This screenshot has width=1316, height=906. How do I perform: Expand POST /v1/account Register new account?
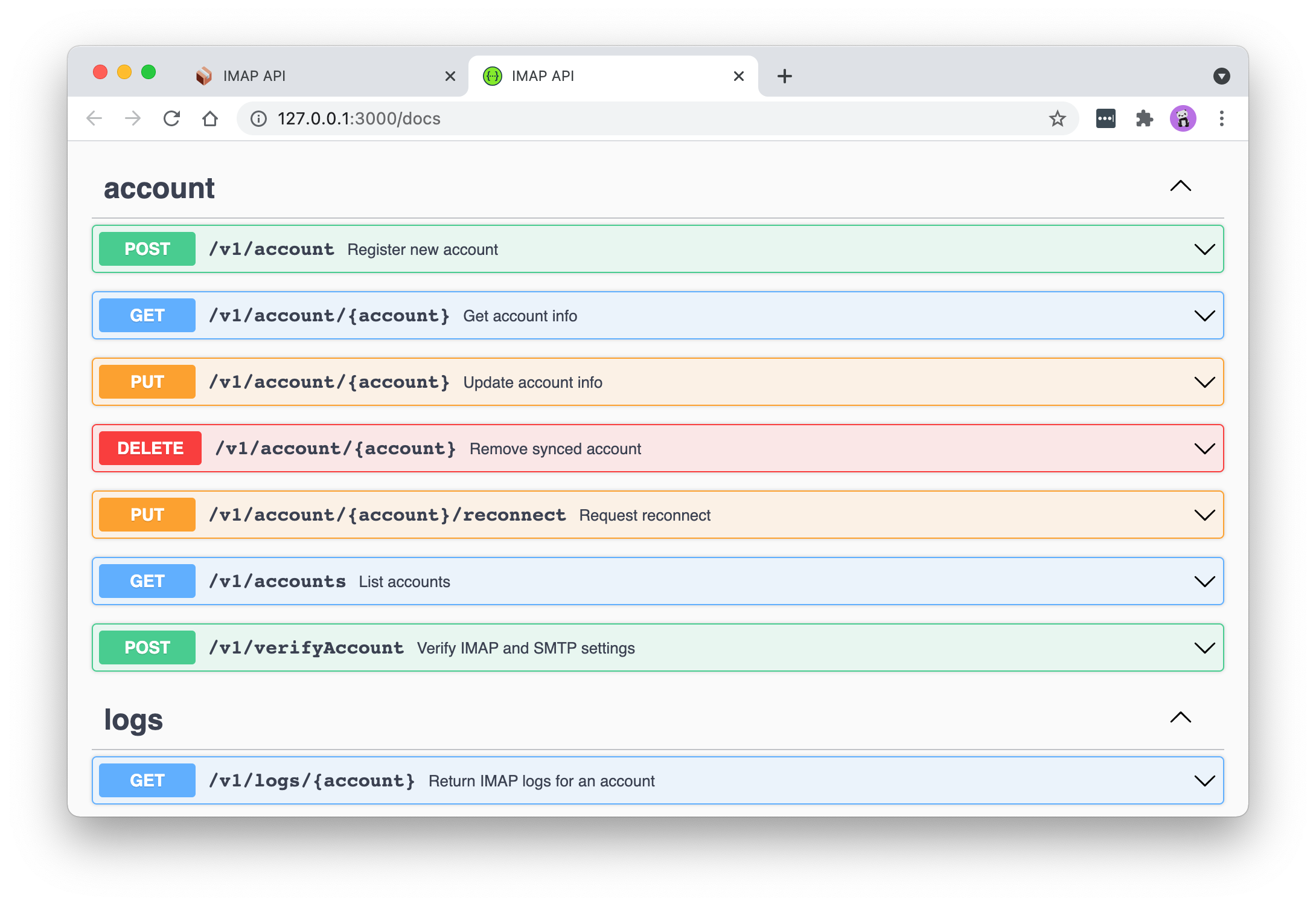coord(1204,249)
